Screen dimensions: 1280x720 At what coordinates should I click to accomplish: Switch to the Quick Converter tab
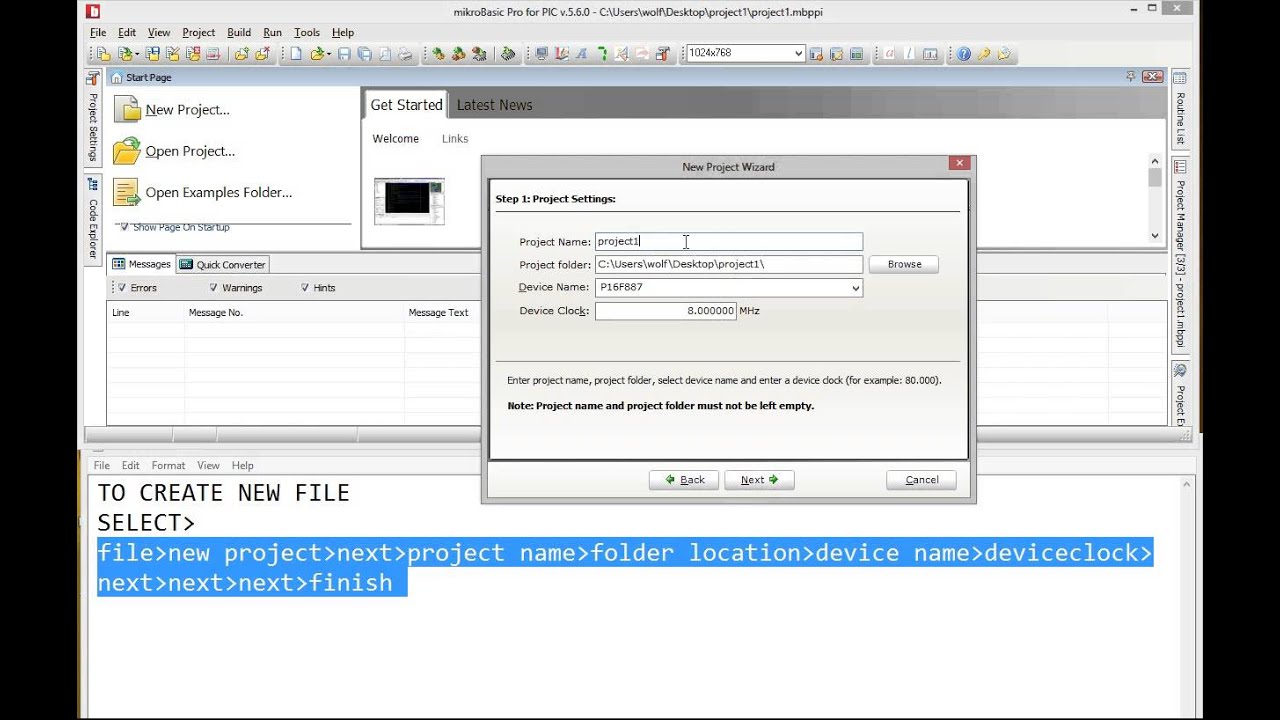[x=223, y=265]
